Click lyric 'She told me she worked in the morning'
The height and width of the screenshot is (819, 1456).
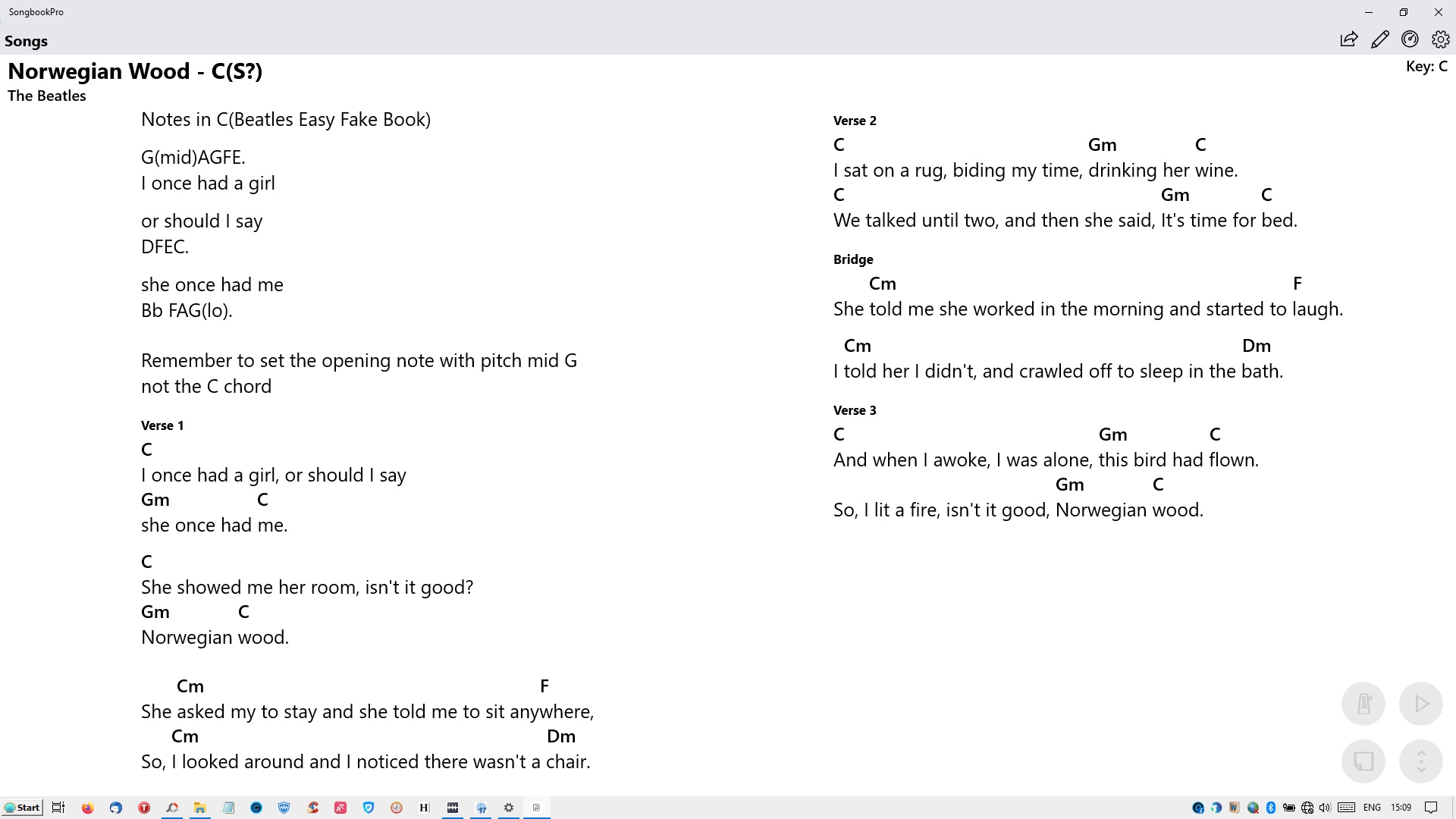point(999,309)
